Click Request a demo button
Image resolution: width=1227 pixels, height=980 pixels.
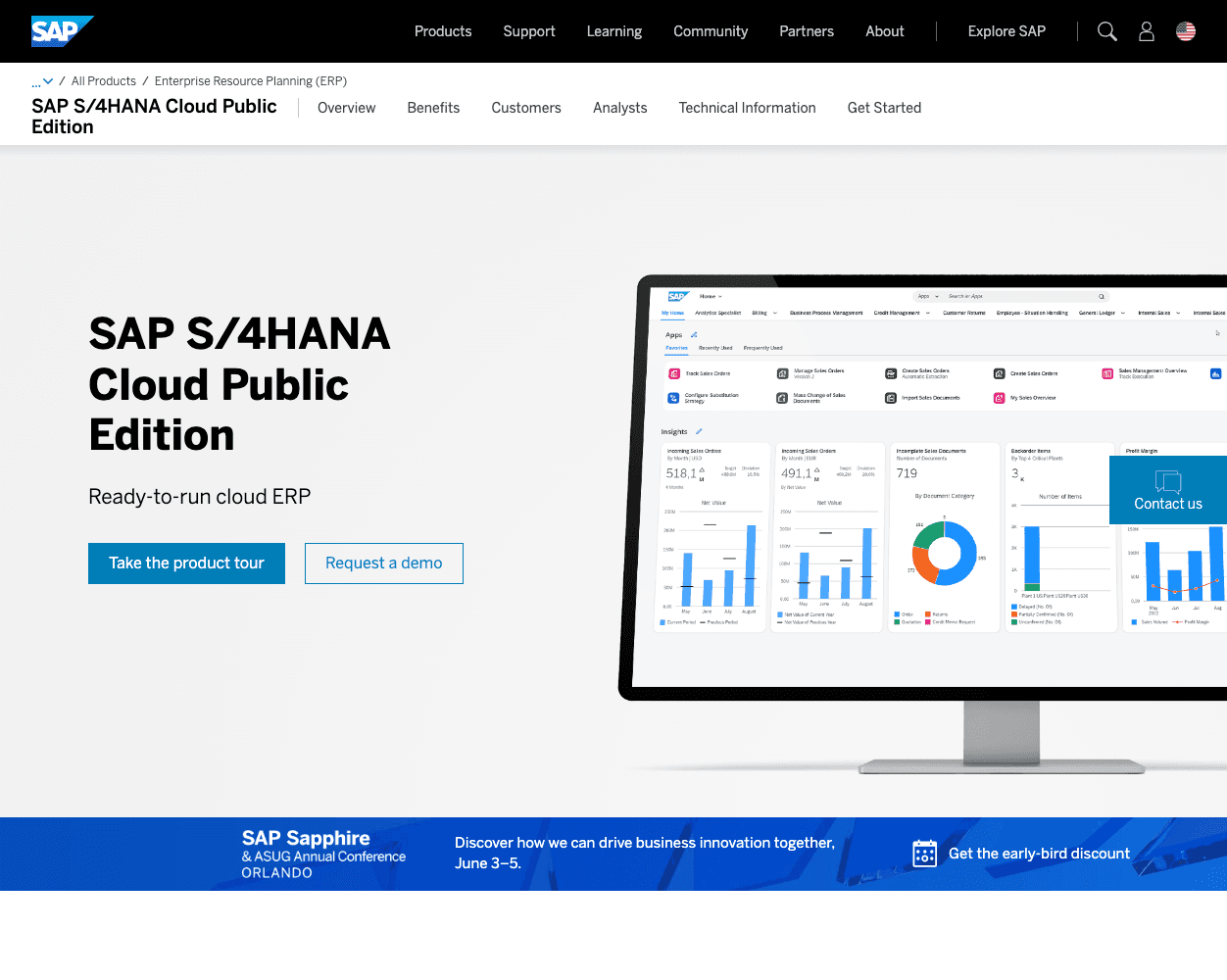384,563
